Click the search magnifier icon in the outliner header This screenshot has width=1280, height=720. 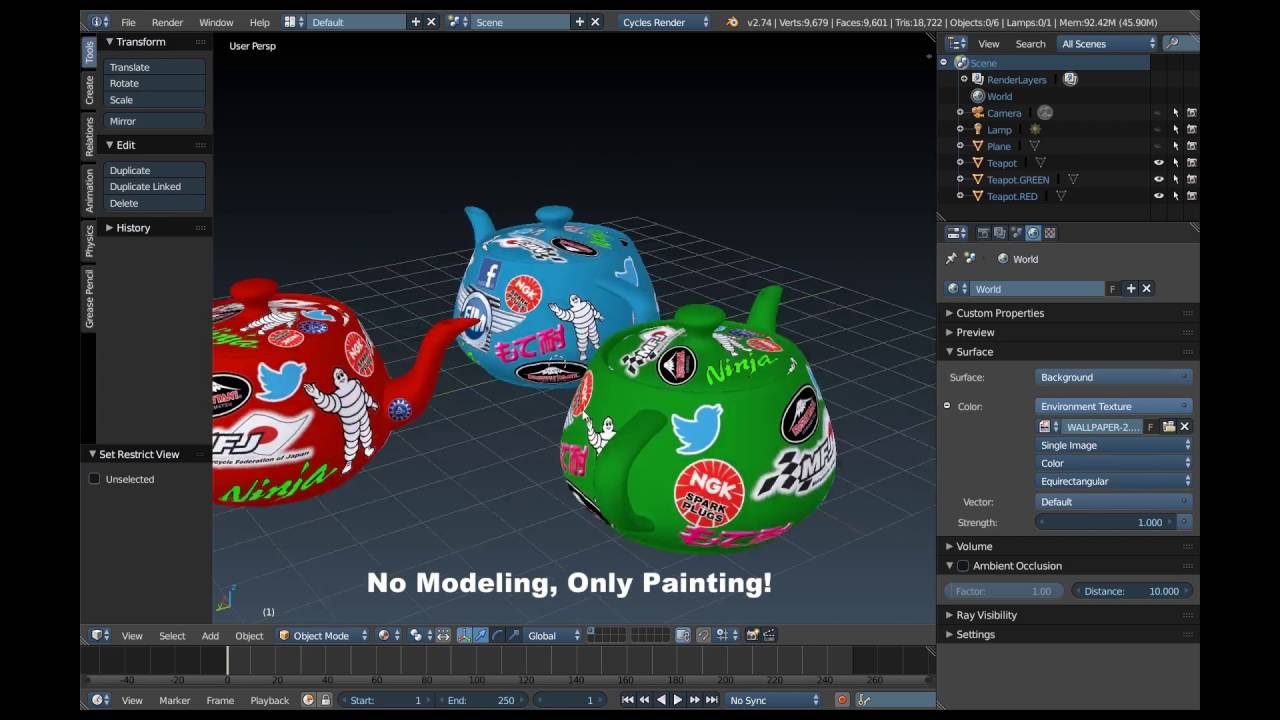pos(1172,44)
